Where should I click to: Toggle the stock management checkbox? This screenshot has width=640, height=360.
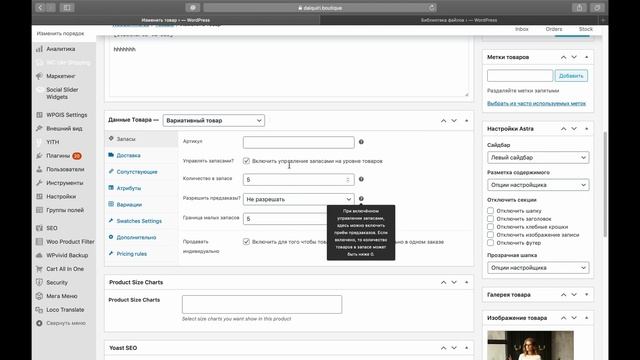point(246,161)
